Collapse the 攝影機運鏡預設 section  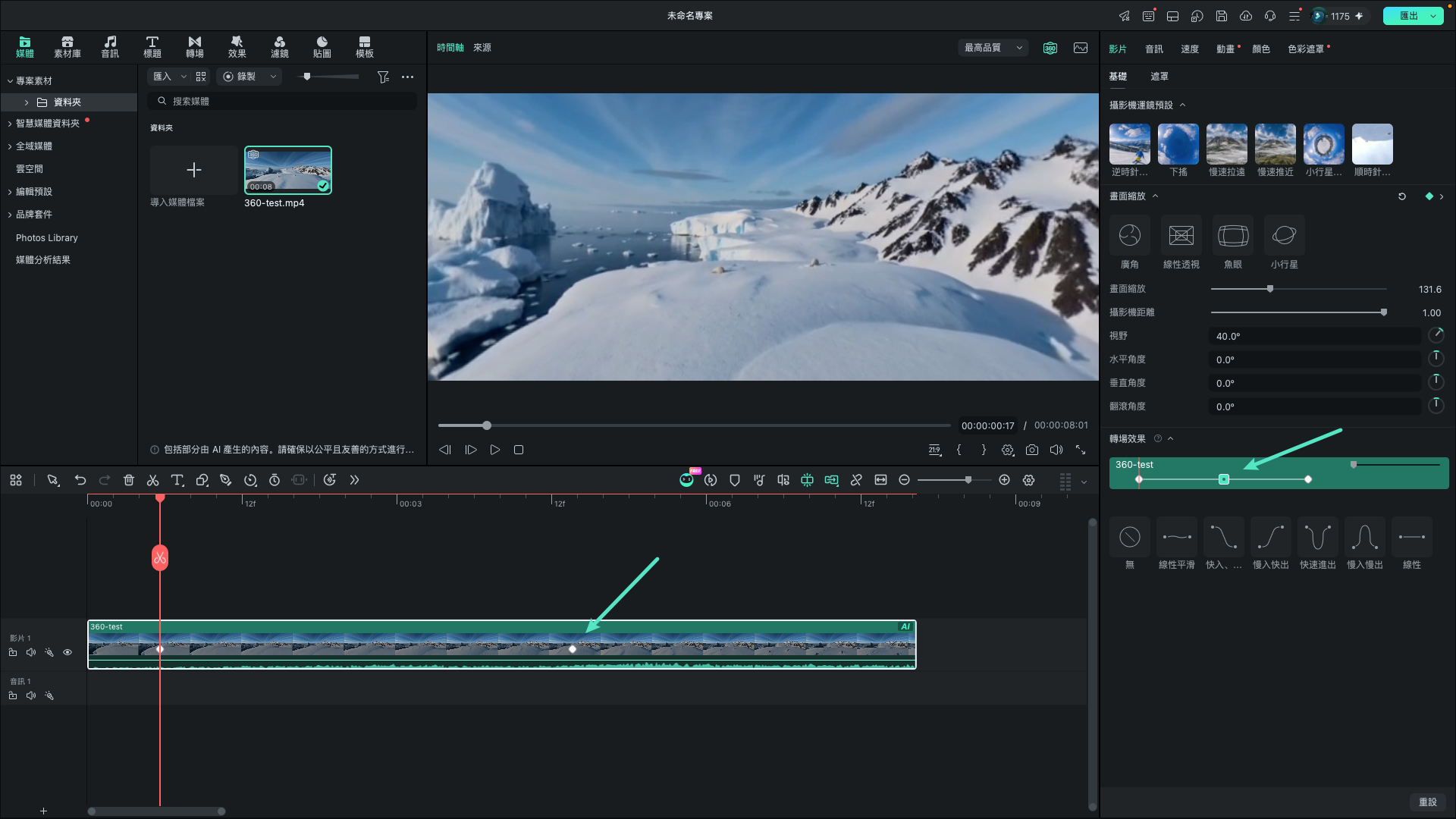coord(1182,105)
